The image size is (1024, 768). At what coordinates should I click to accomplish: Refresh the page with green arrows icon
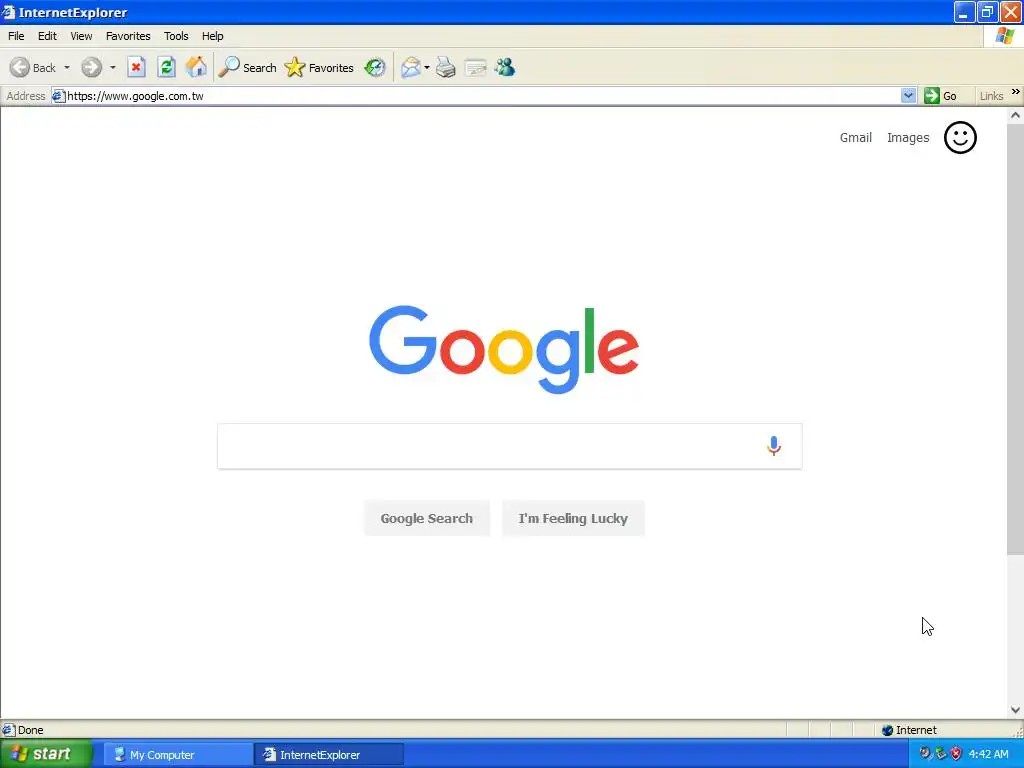tap(167, 67)
